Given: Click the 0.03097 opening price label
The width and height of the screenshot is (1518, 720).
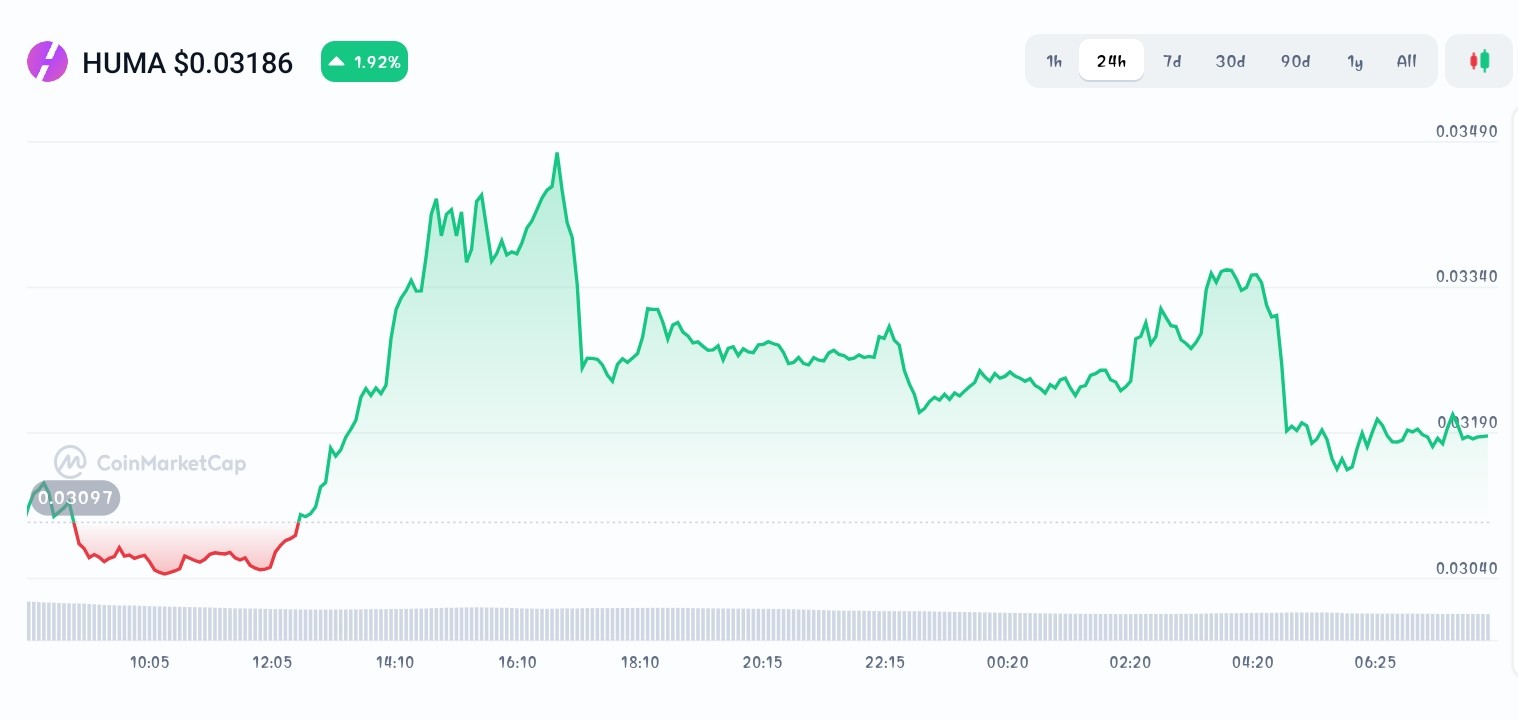Looking at the screenshot, I should pyautogui.click(x=74, y=497).
